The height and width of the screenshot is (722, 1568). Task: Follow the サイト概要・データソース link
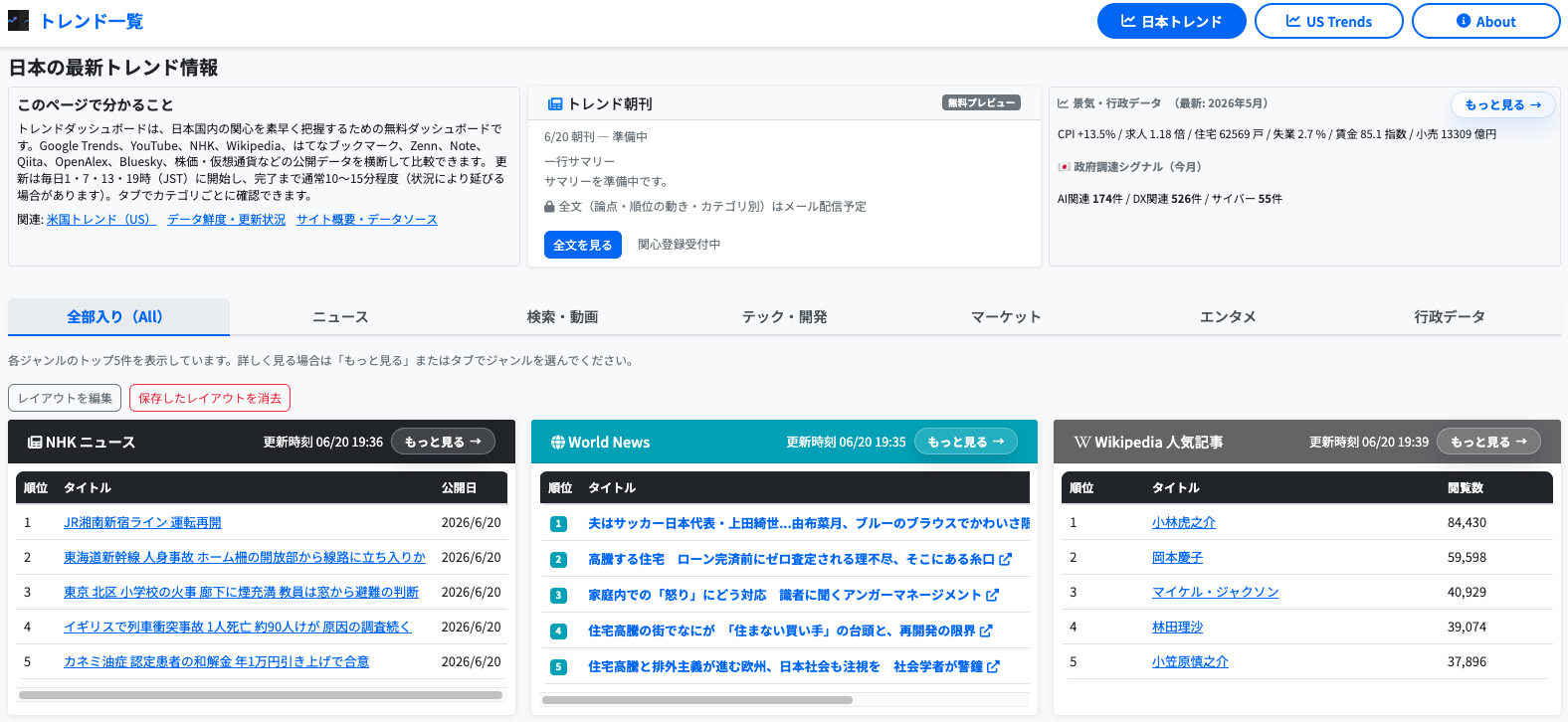point(367,220)
